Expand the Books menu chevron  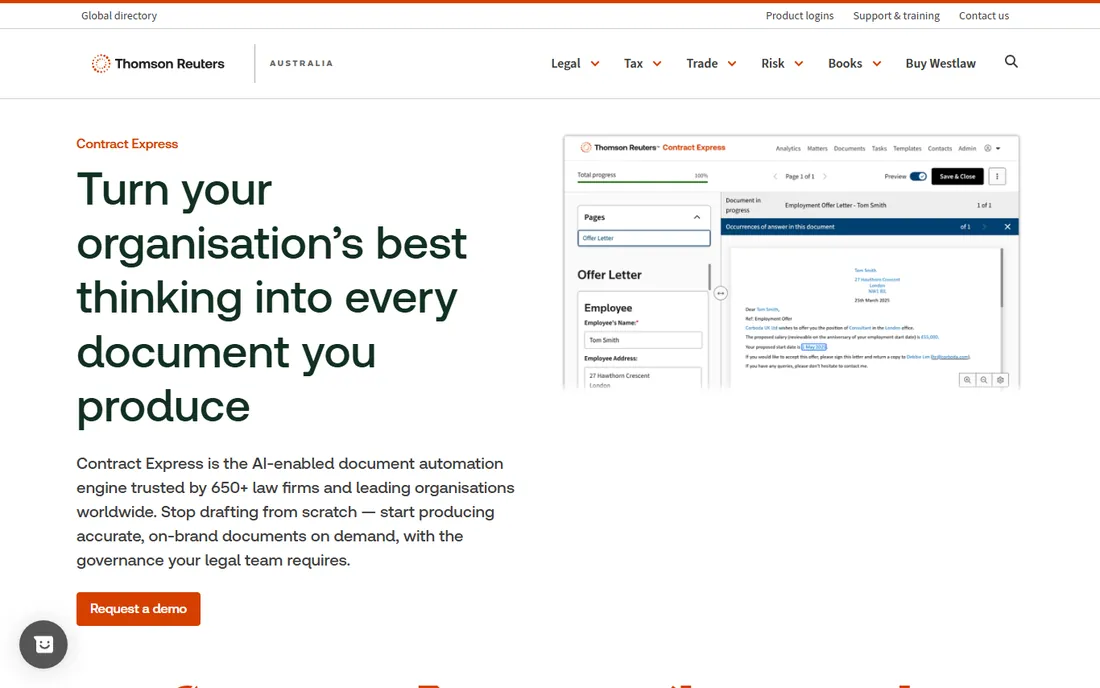(876, 64)
